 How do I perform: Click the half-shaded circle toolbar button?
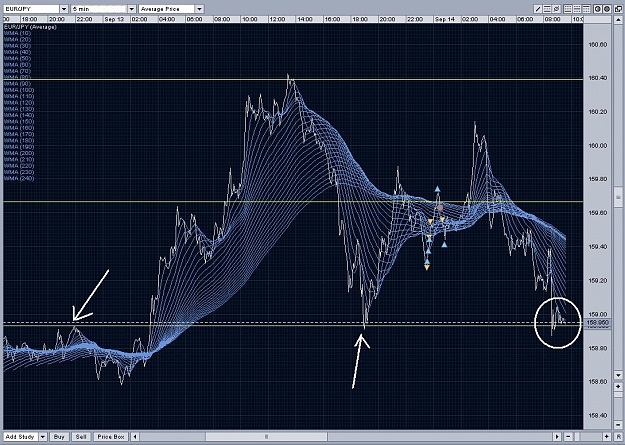click(x=598, y=9)
